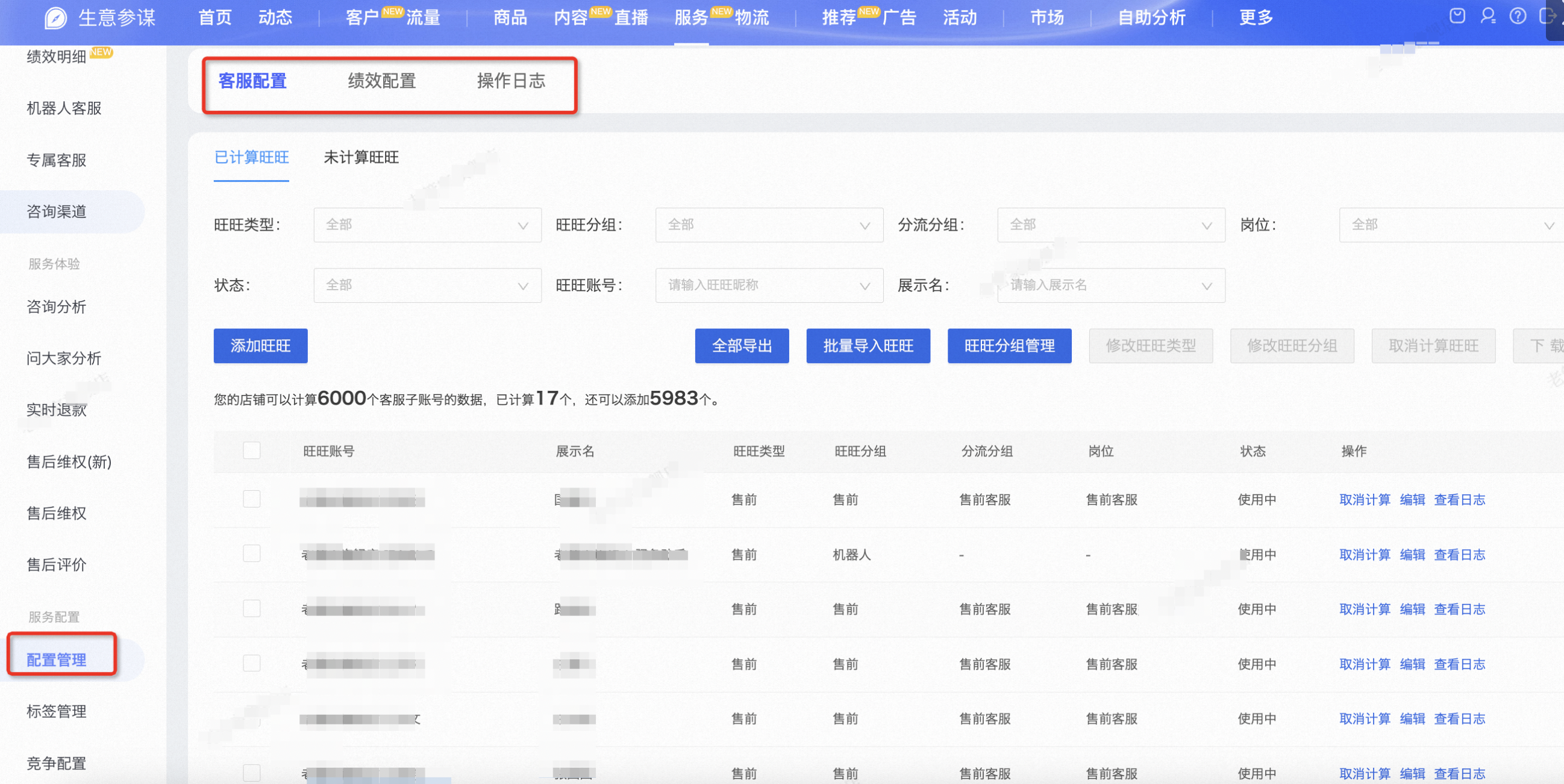This screenshot has width=1564, height=784.
Task: Open 自助分析 in top navigation
Action: (1152, 17)
